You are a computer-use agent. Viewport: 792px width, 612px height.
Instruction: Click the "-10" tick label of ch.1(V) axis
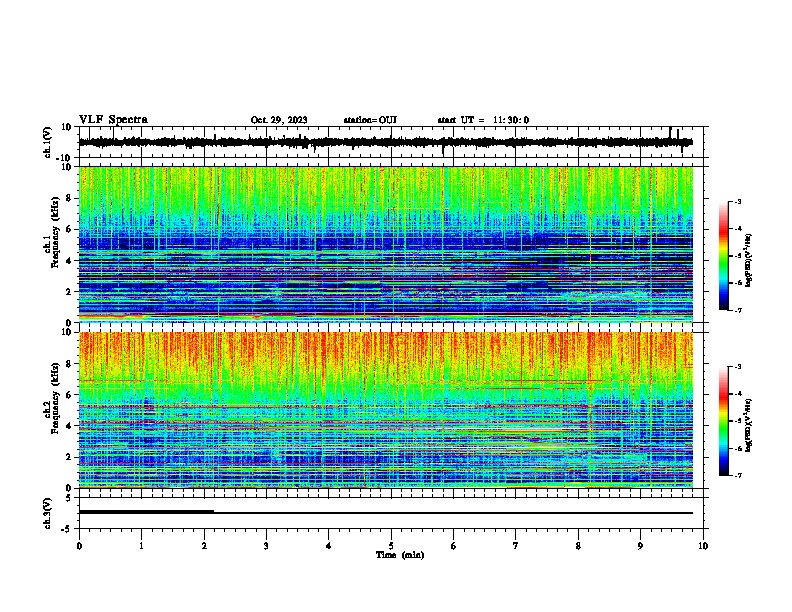(x=64, y=158)
